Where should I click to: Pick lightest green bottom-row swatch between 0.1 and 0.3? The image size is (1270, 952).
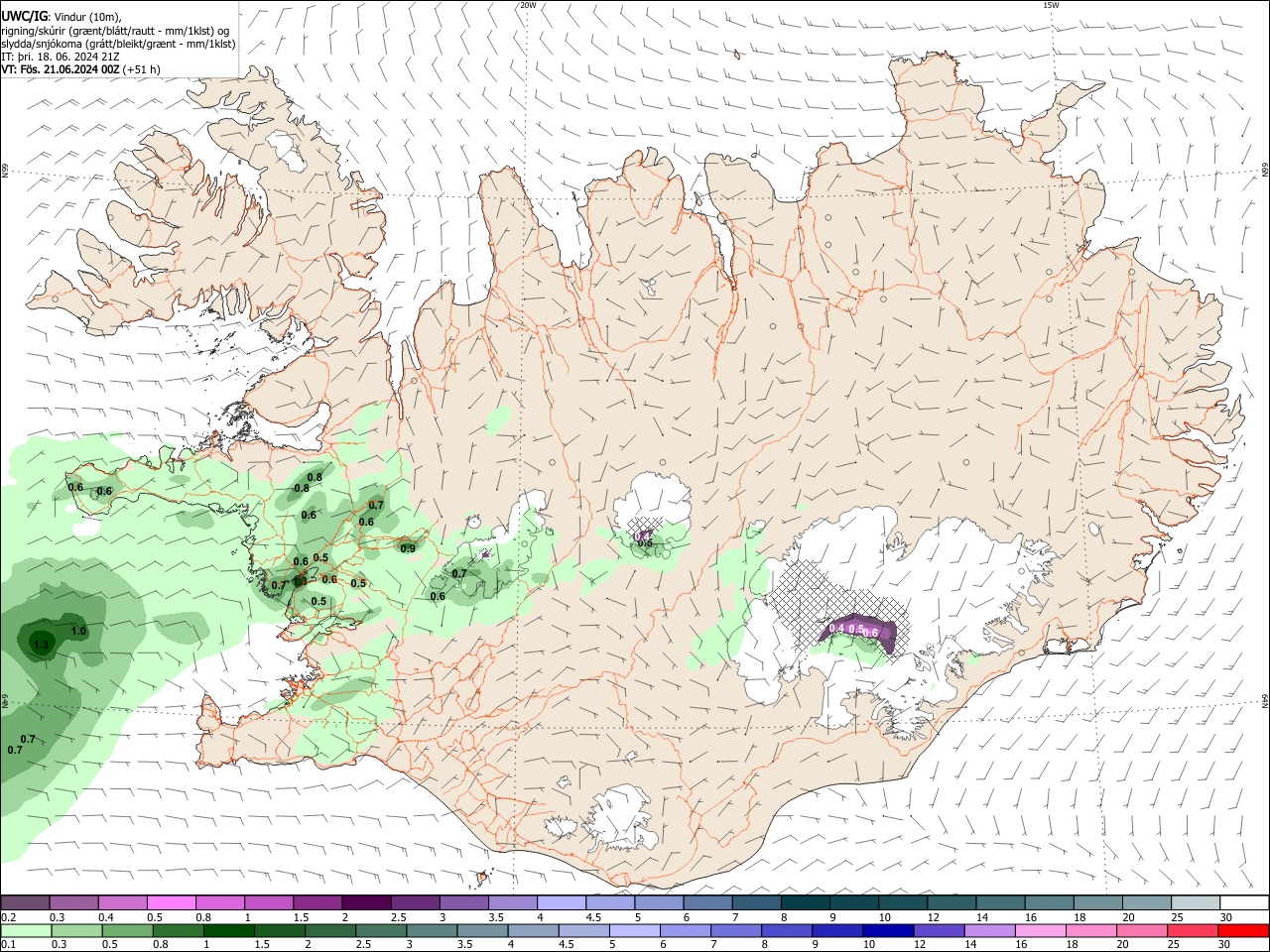(26, 930)
